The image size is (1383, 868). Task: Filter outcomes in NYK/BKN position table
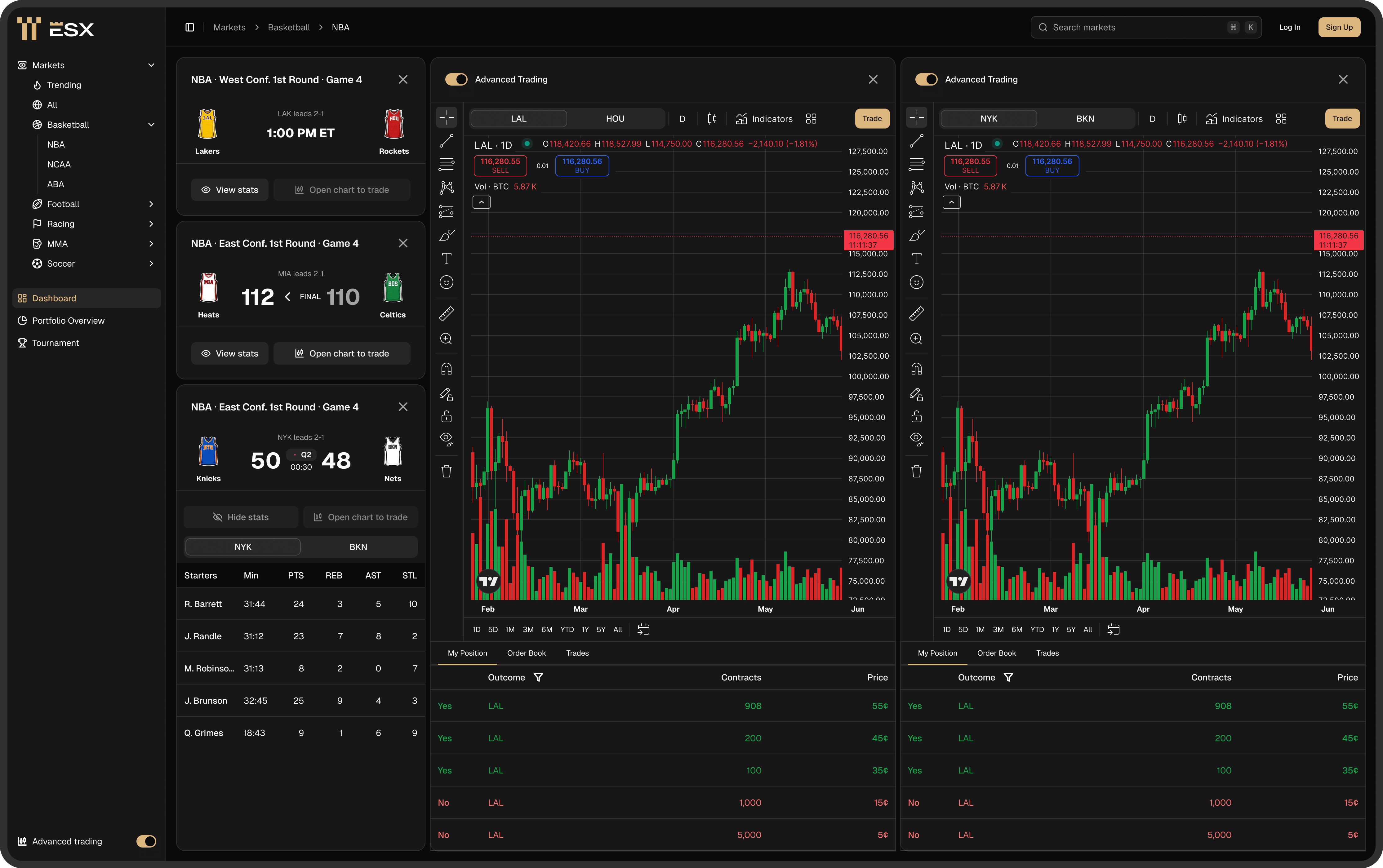[1008, 677]
